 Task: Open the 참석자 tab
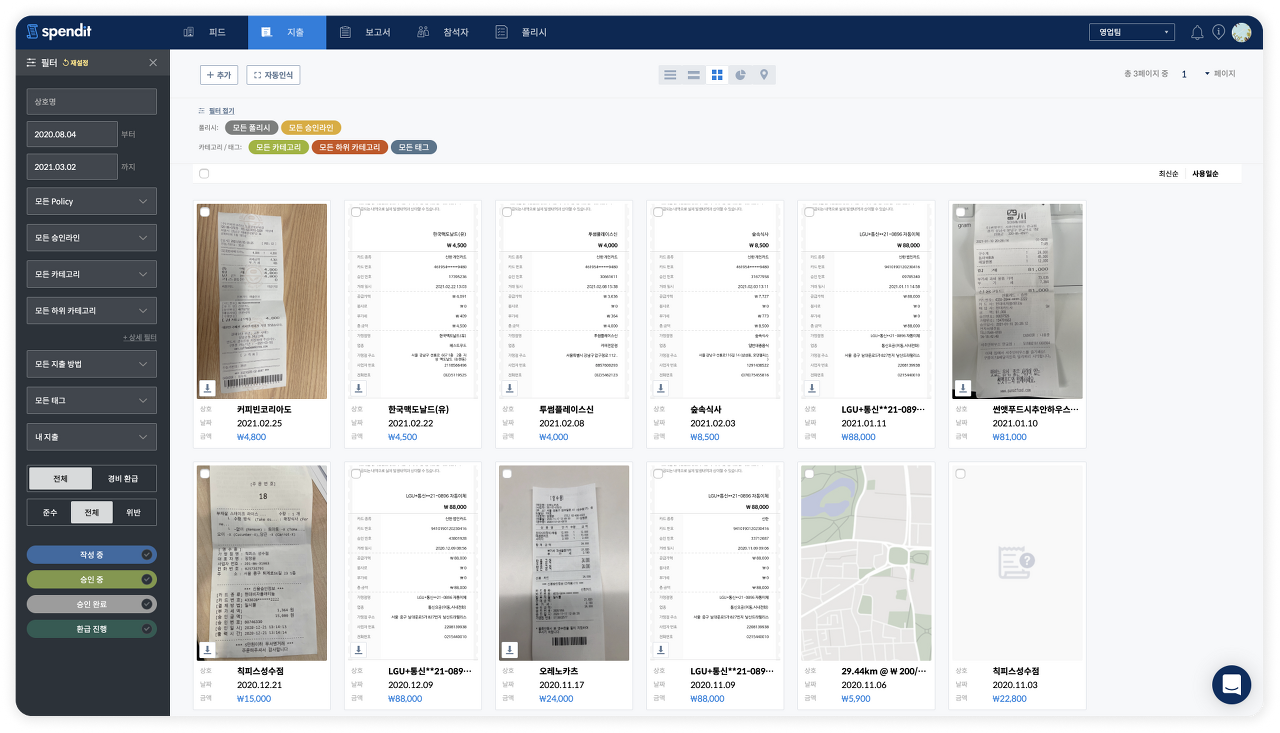(x=444, y=32)
